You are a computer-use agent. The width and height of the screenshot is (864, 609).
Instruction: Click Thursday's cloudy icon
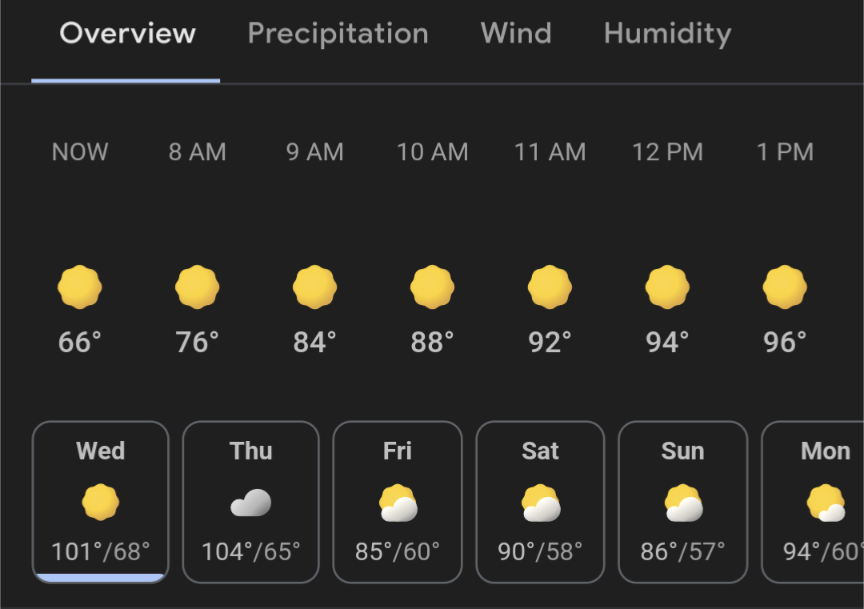(251, 503)
